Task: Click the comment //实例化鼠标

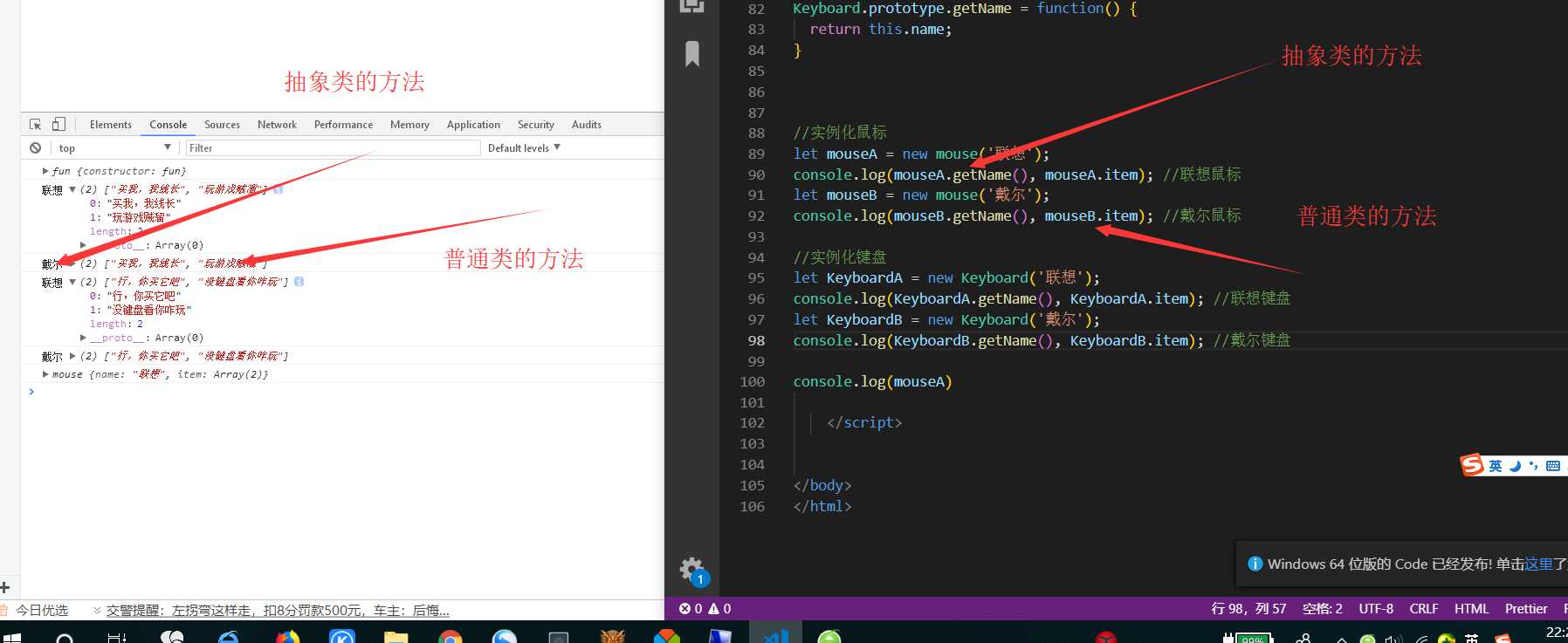Action: click(x=840, y=133)
